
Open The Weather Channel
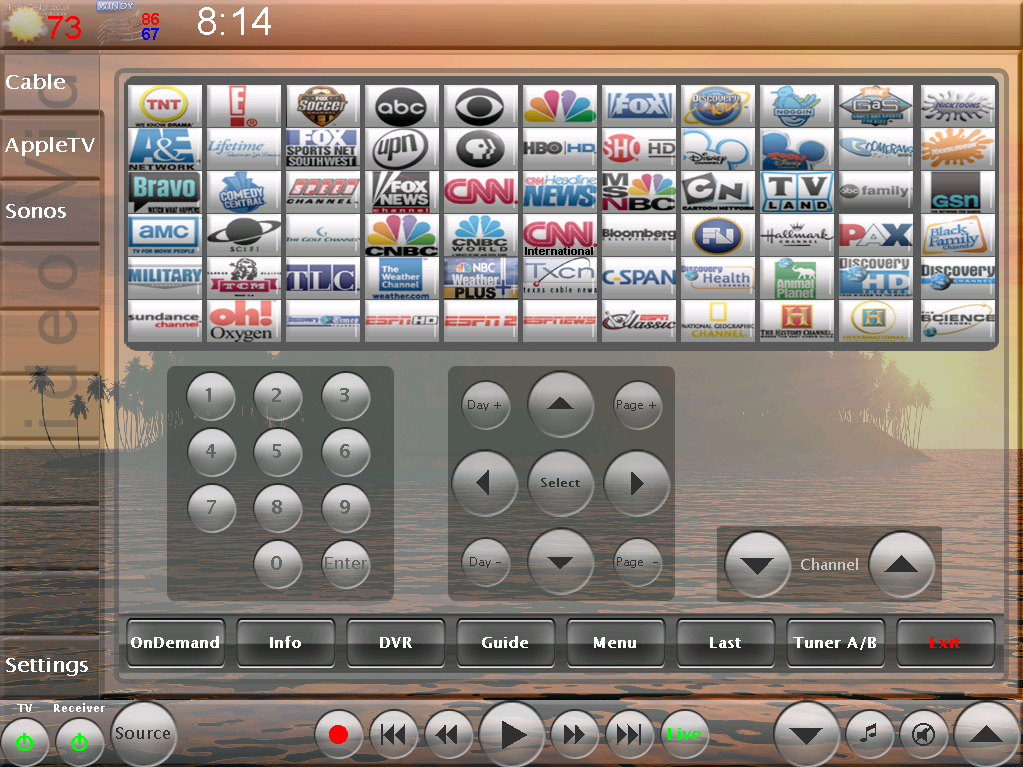point(401,278)
